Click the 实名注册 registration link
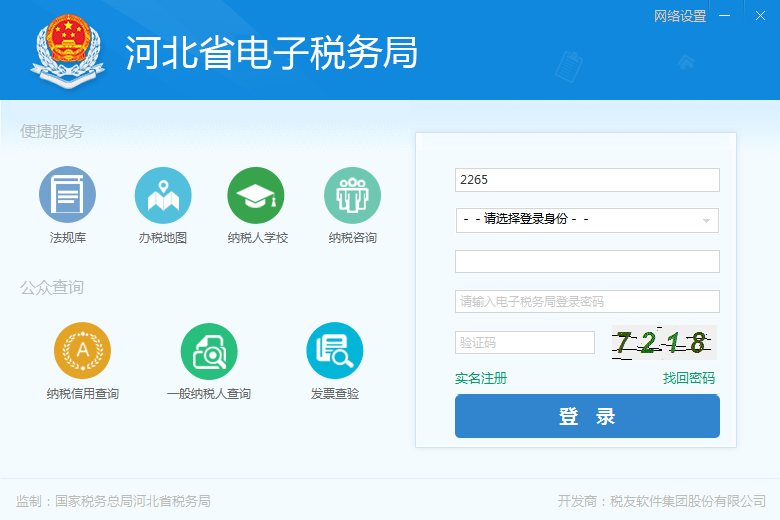 481,378
